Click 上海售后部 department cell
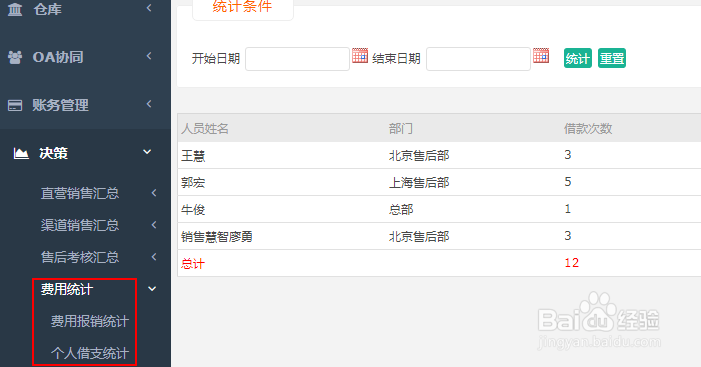This screenshot has height=367, width=701. coord(419,183)
